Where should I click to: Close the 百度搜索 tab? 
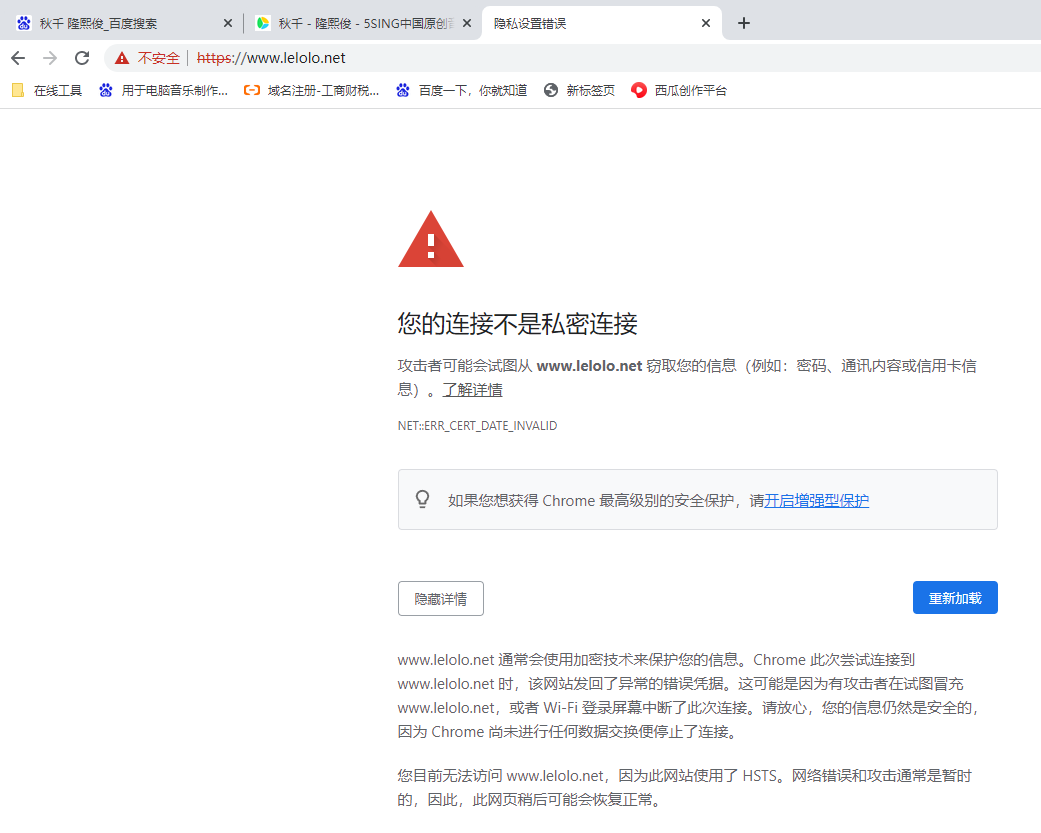click(227, 23)
